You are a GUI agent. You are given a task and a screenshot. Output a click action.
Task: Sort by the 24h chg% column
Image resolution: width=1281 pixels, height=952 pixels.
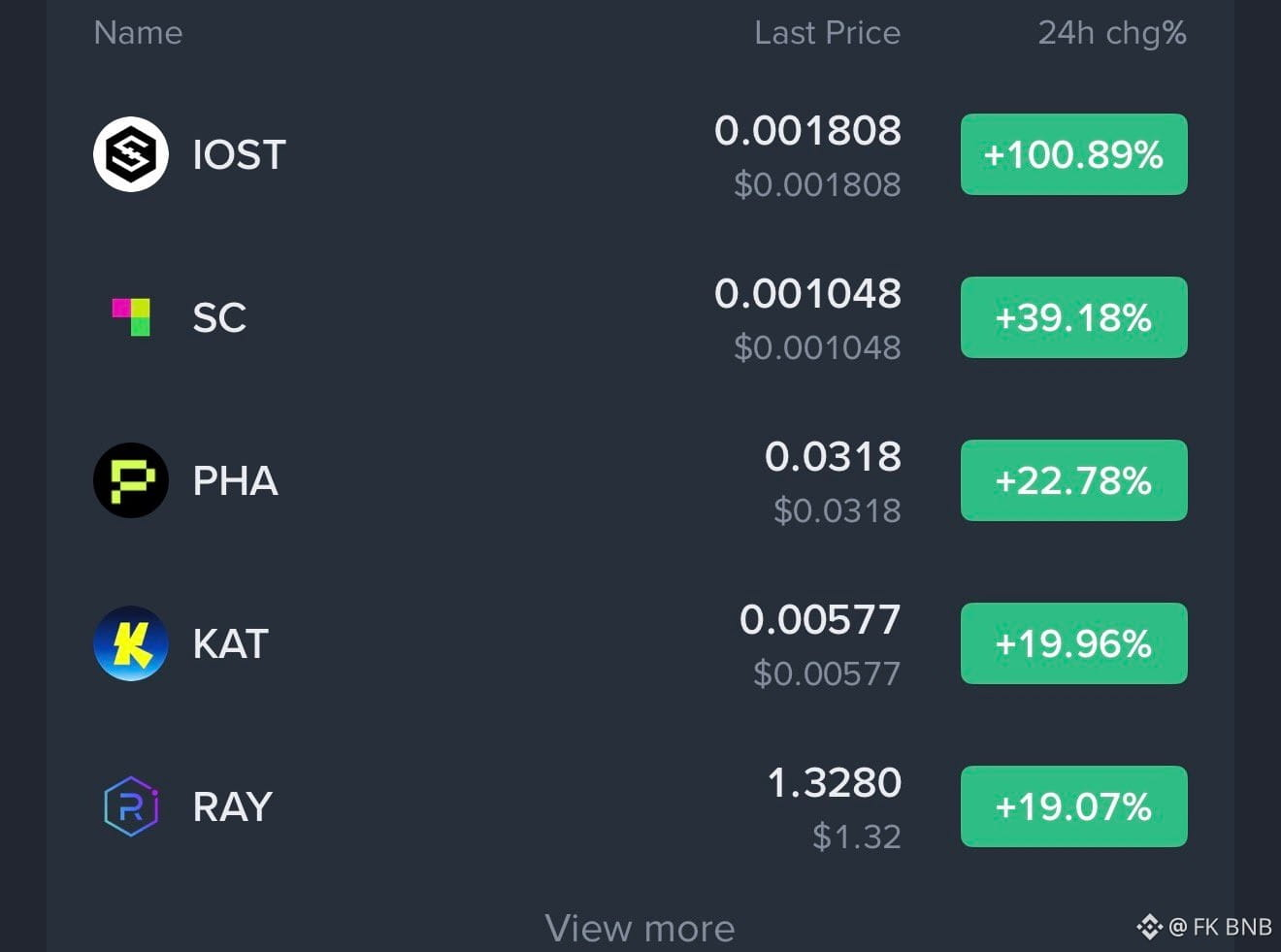click(x=1112, y=33)
